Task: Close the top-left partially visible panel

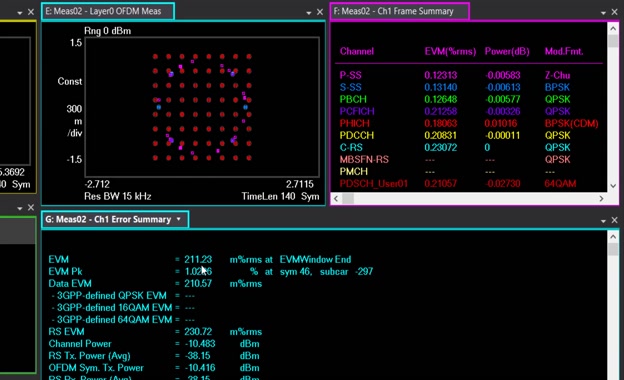Action: pyautogui.click(x=31, y=12)
